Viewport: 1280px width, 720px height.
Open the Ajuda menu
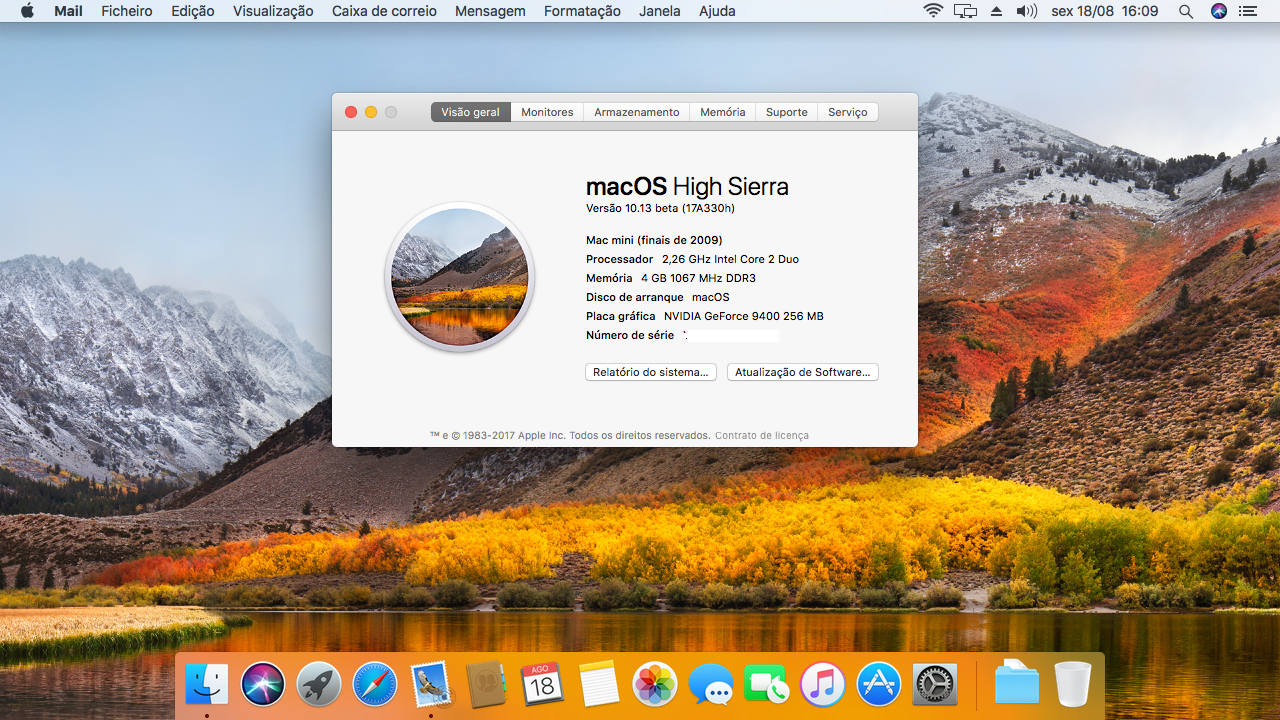click(717, 11)
